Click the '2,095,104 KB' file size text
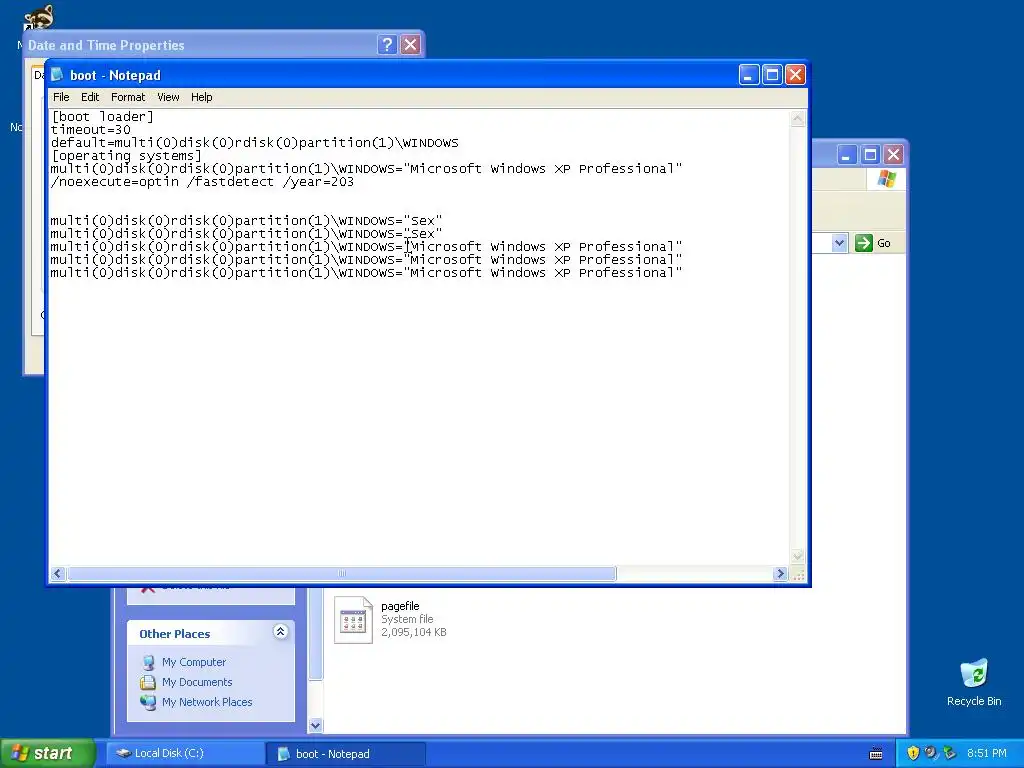The width and height of the screenshot is (1024, 768). coord(413,632)
